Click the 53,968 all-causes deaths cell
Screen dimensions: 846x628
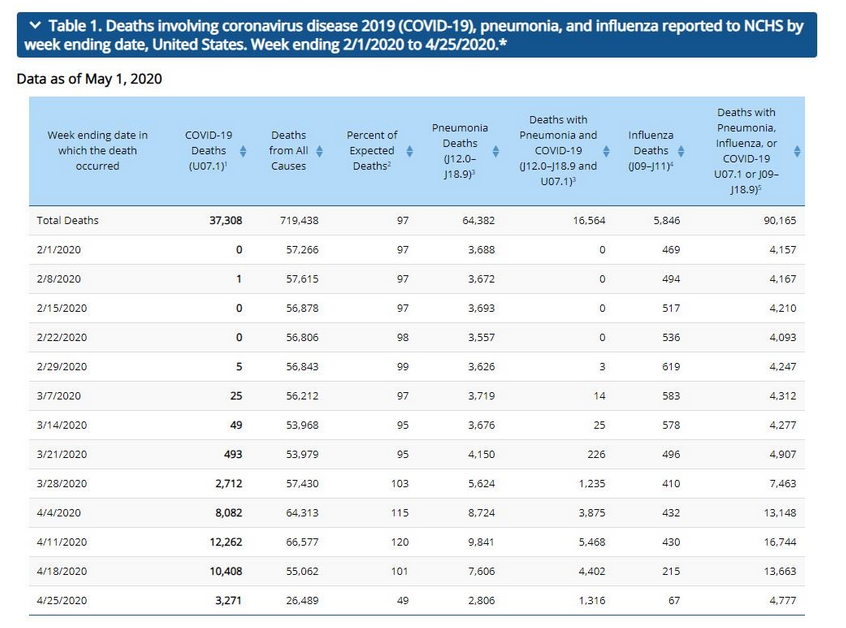click(302, 425)
